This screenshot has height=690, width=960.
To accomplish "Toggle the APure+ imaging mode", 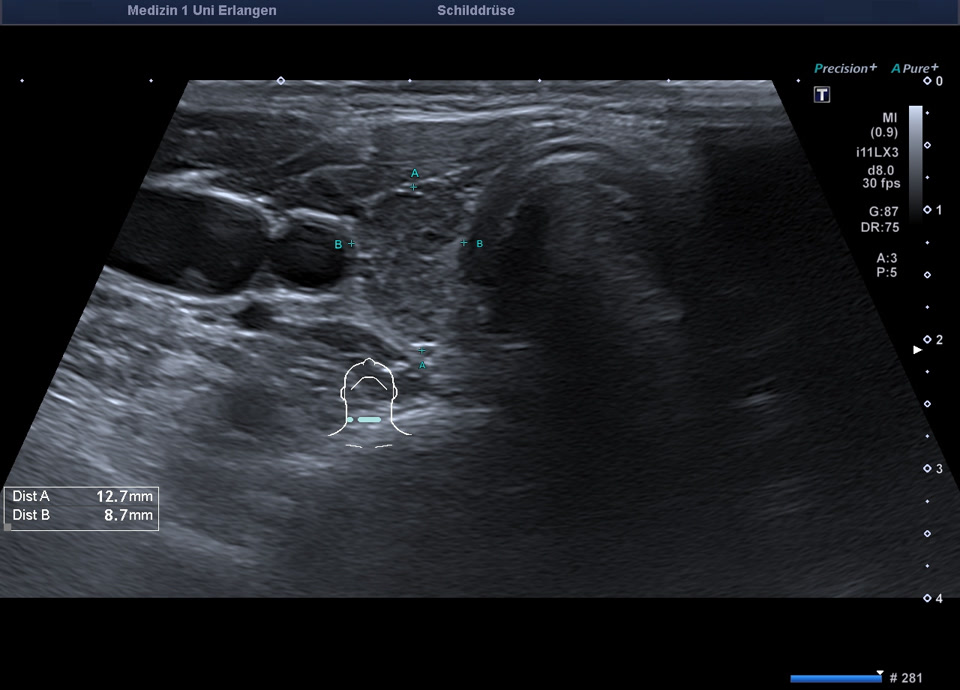I will 915,68.
